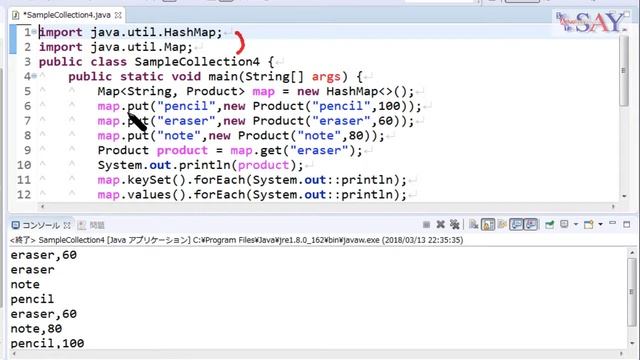
Task: Click the Terminate button in console toolbar
Action: coord(427,224)
